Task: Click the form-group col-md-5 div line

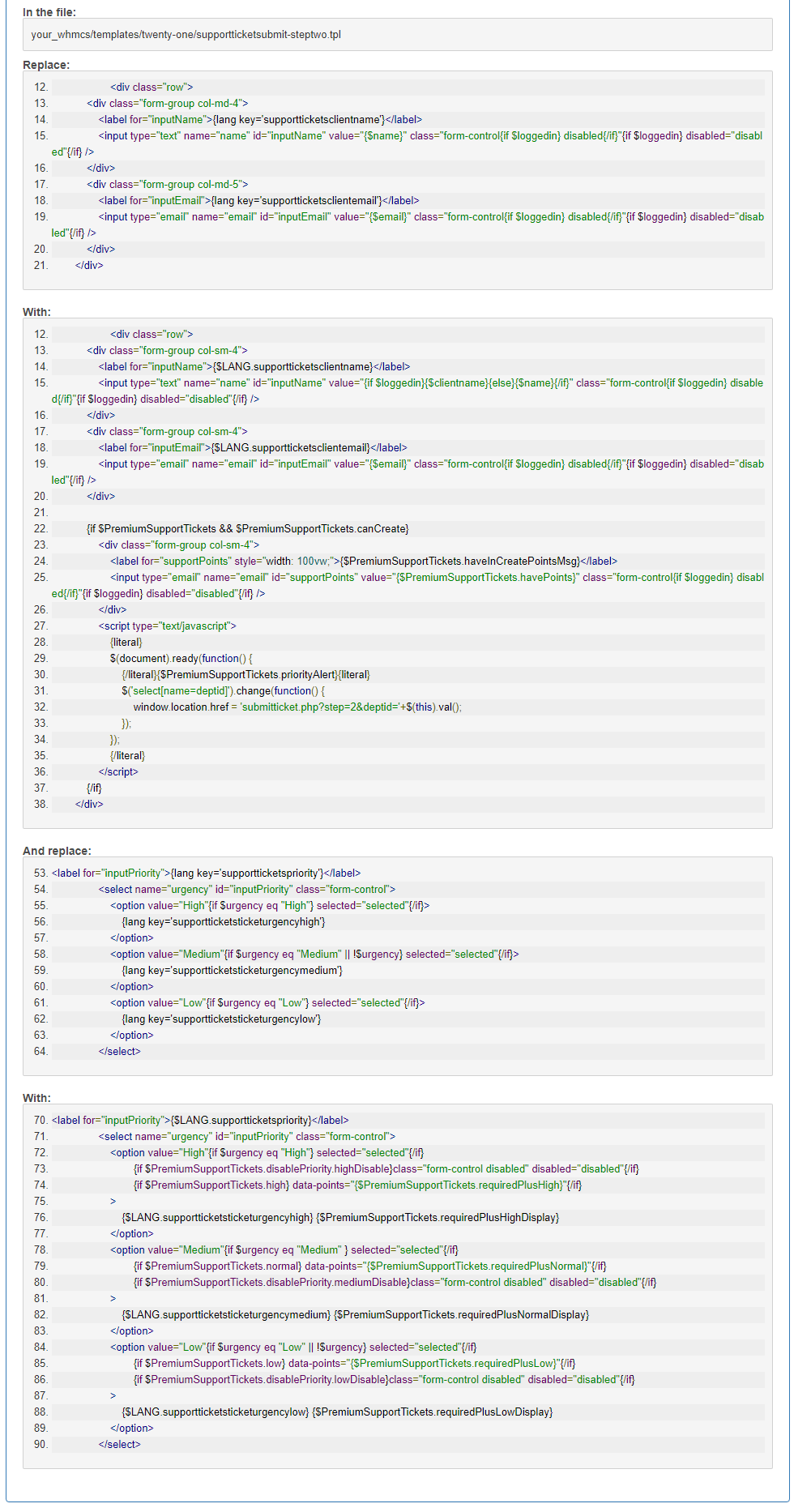Action: click(168, 184)
